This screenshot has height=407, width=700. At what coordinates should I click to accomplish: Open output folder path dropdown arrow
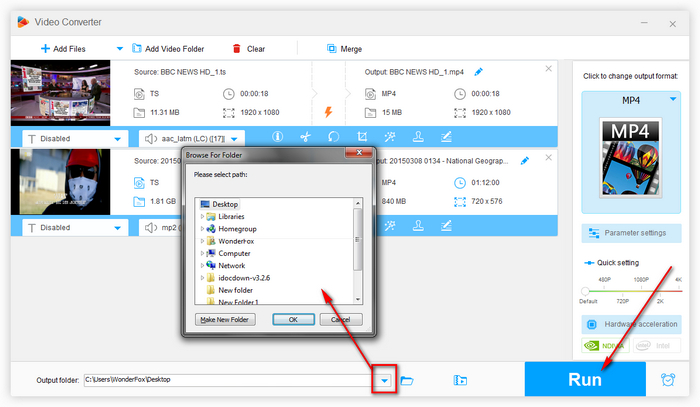coord(384,381)
